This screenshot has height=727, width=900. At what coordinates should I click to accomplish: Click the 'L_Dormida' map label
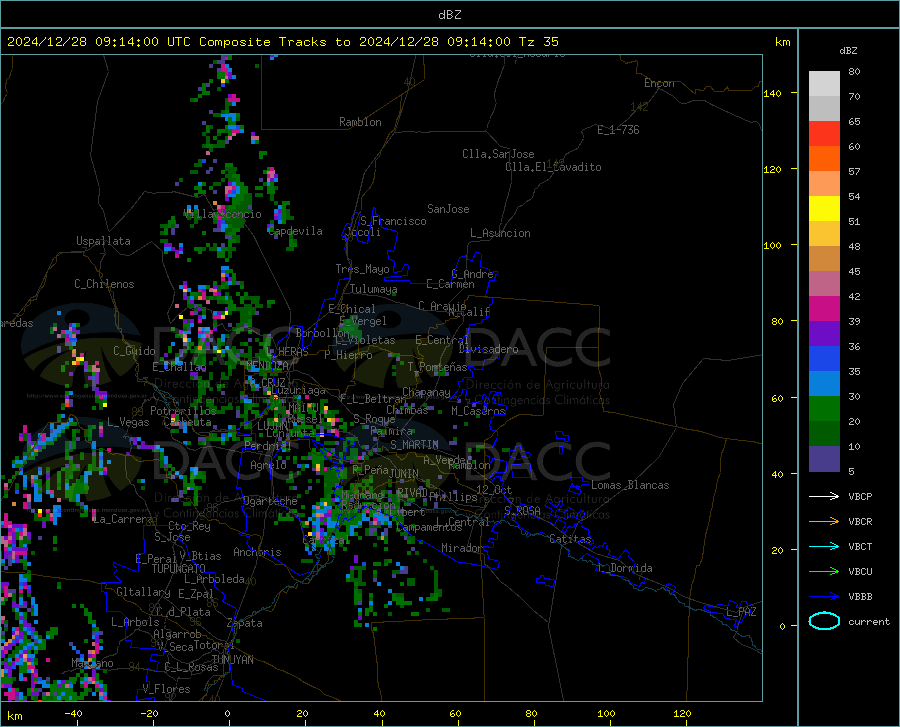(x=625, y=568)
